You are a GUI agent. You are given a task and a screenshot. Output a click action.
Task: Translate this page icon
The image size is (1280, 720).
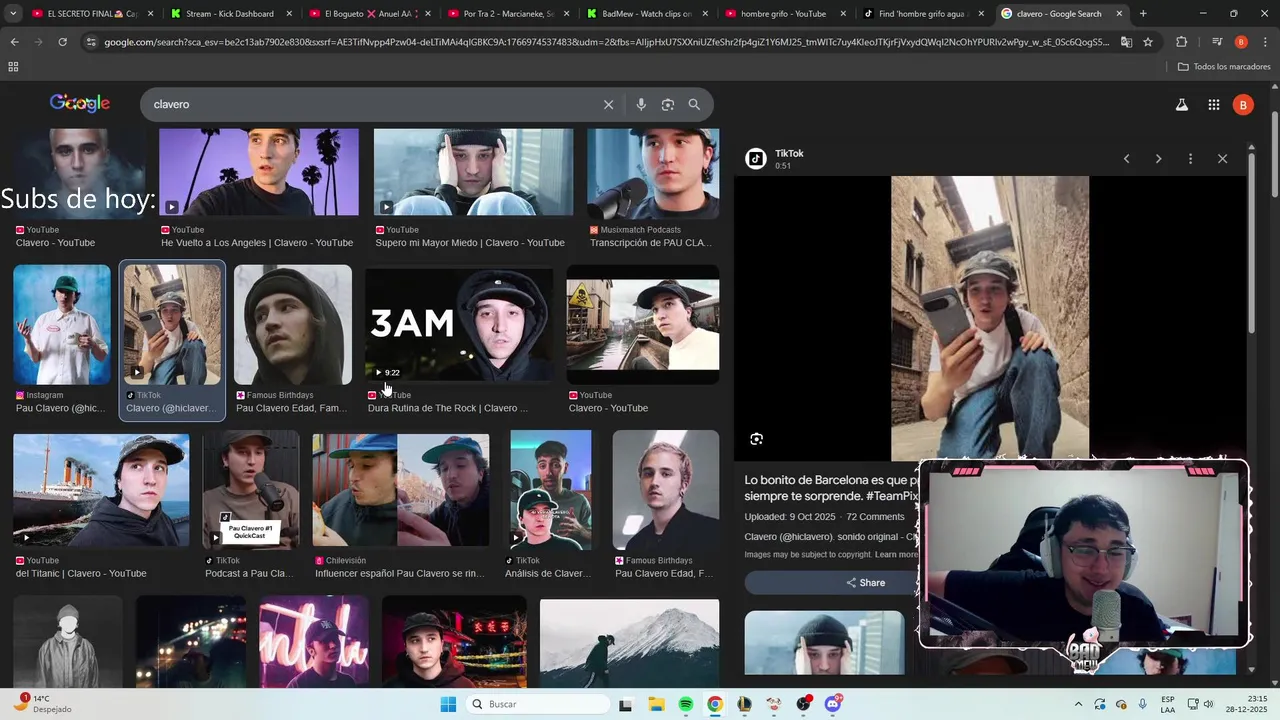(1126, 42)
